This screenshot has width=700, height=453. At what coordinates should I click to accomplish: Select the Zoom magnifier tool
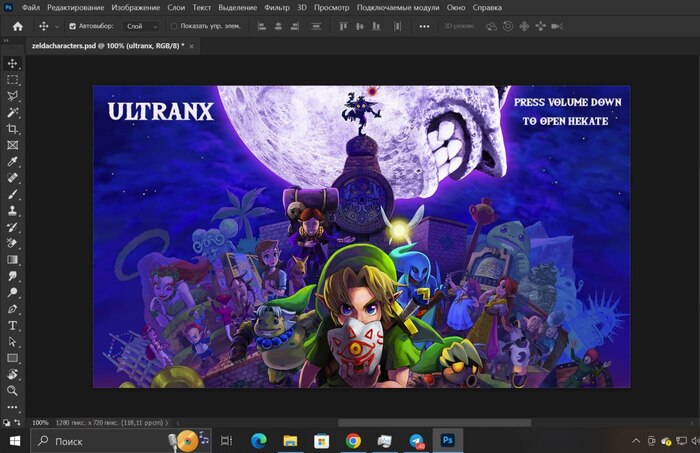(x=13, y=390)
